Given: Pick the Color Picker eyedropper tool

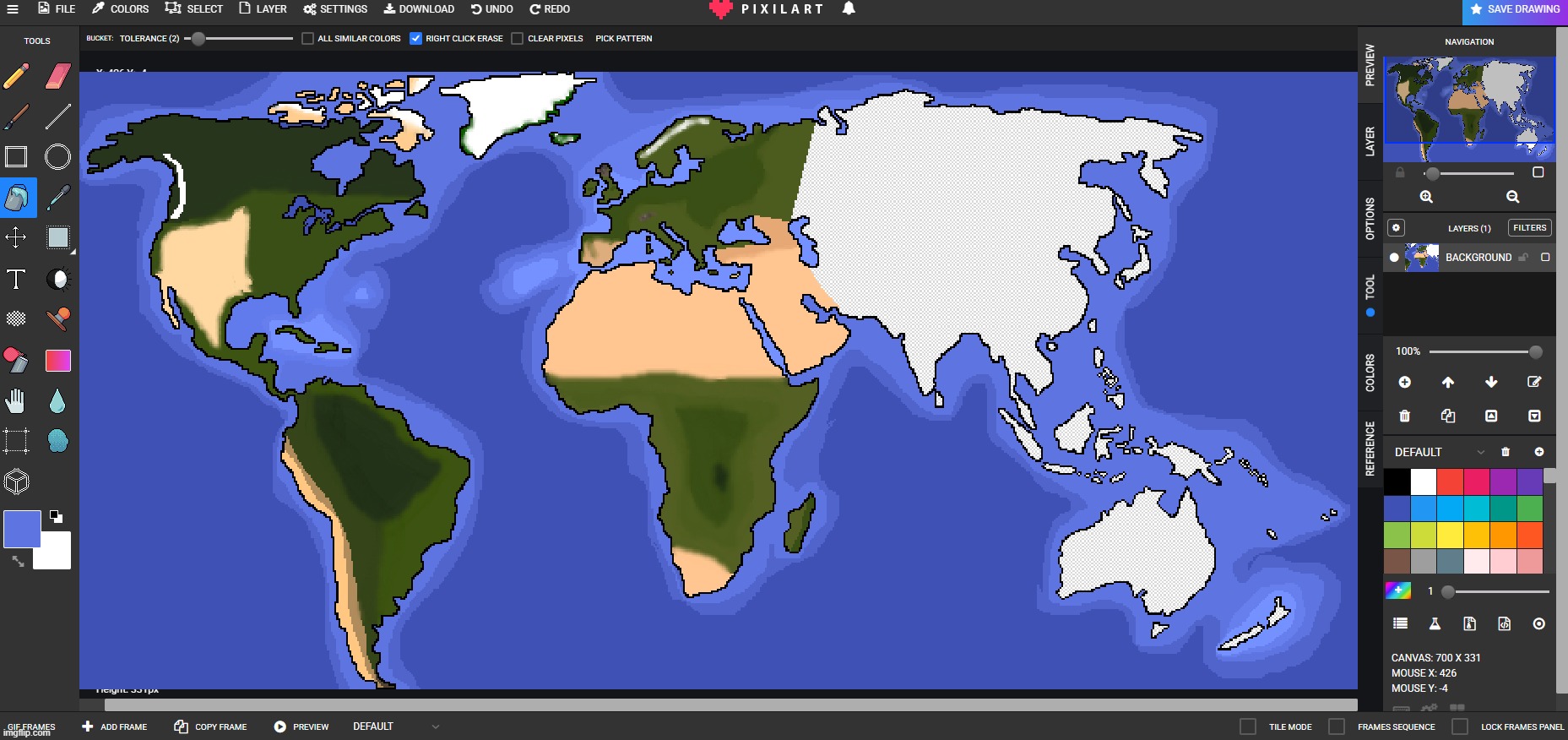Looking at the screenshot, I should coord(57,198).
